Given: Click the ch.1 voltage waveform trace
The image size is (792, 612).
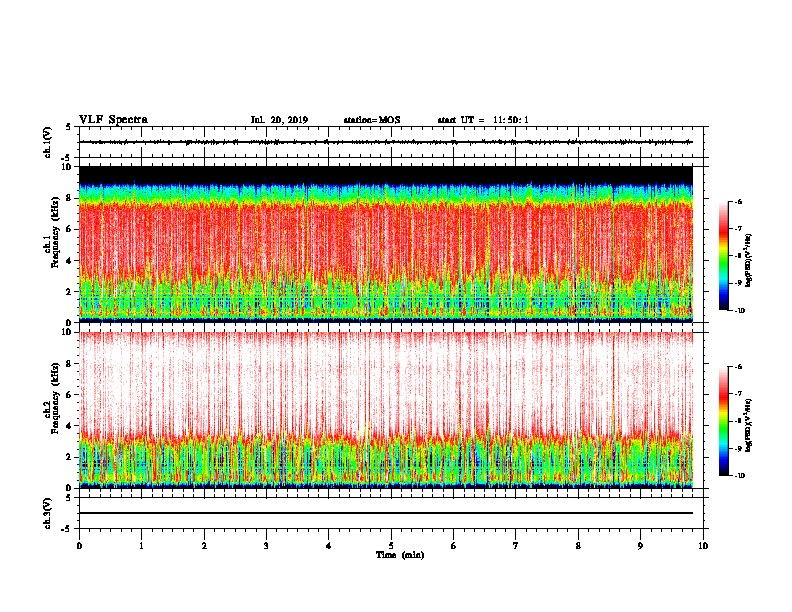Looking at the screenshot, I should pos(386,142).
